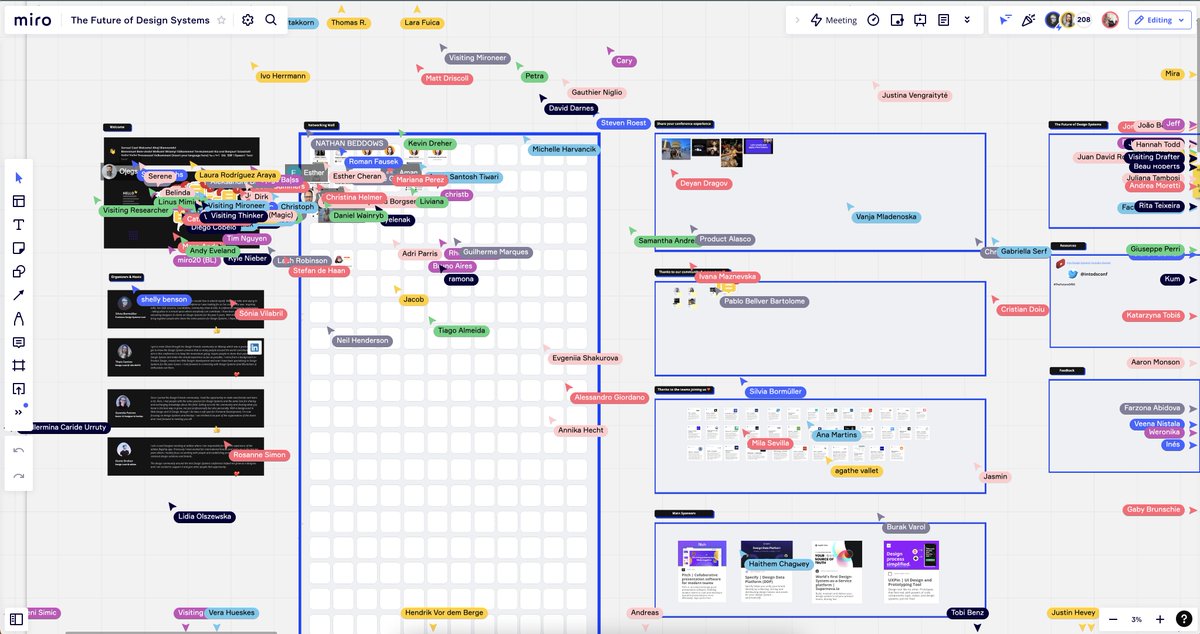
Task: Open the top toolbar sticky-note capture icon
Action: click(x=897, y=20)
